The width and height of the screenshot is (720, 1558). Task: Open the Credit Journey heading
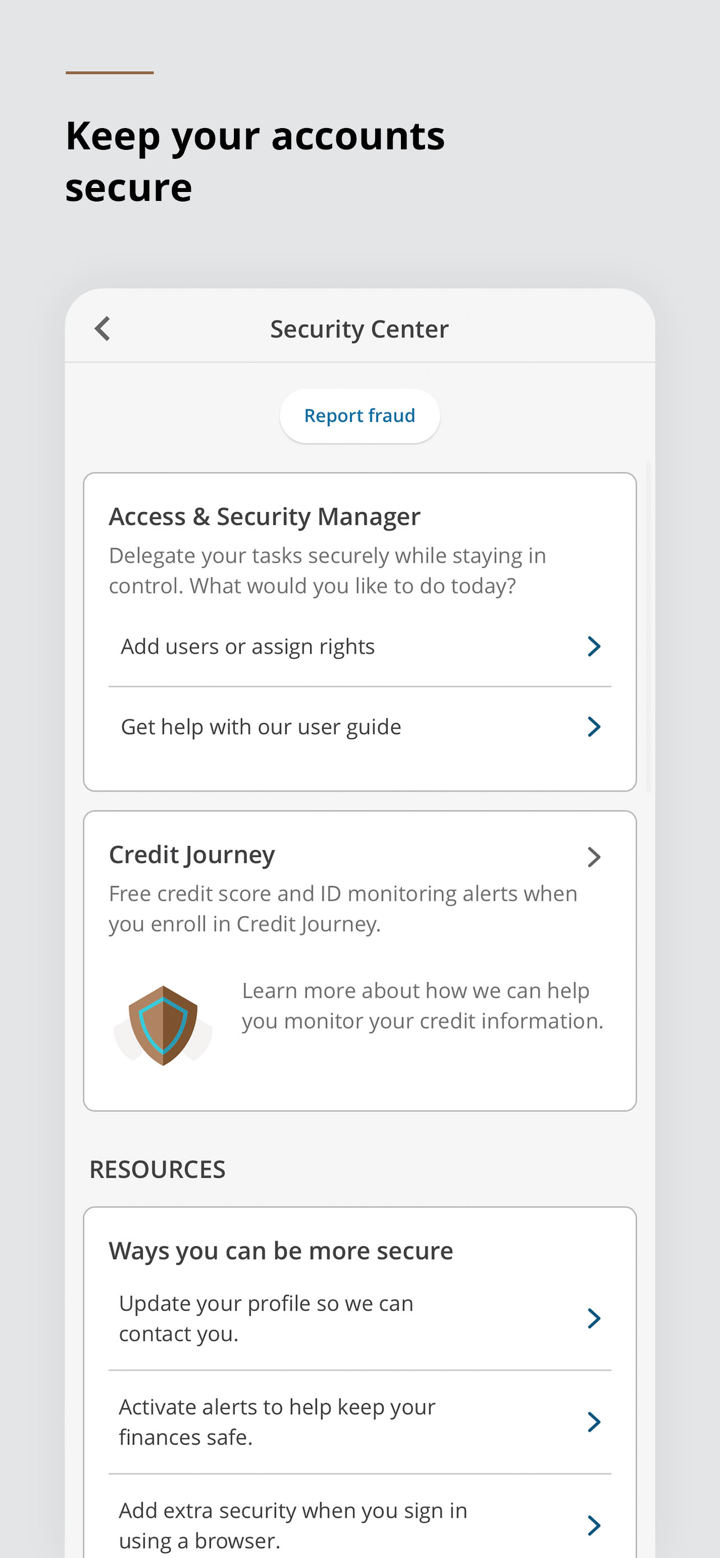click(192, 855)
